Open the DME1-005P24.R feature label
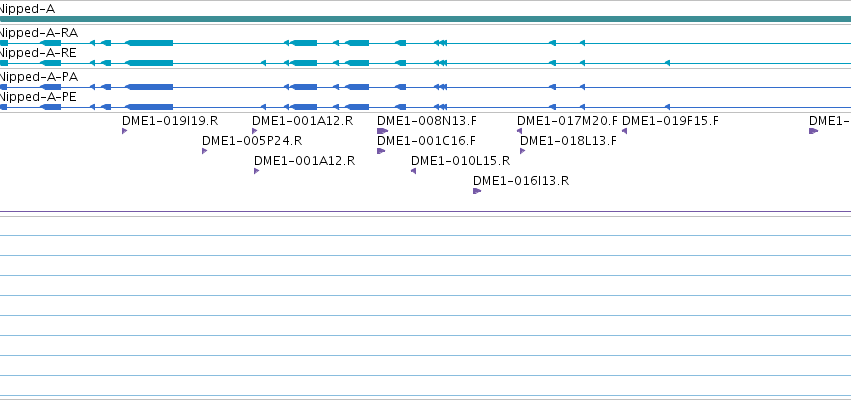The width and height of the screenshot is (851, 400). coord(252,141)
